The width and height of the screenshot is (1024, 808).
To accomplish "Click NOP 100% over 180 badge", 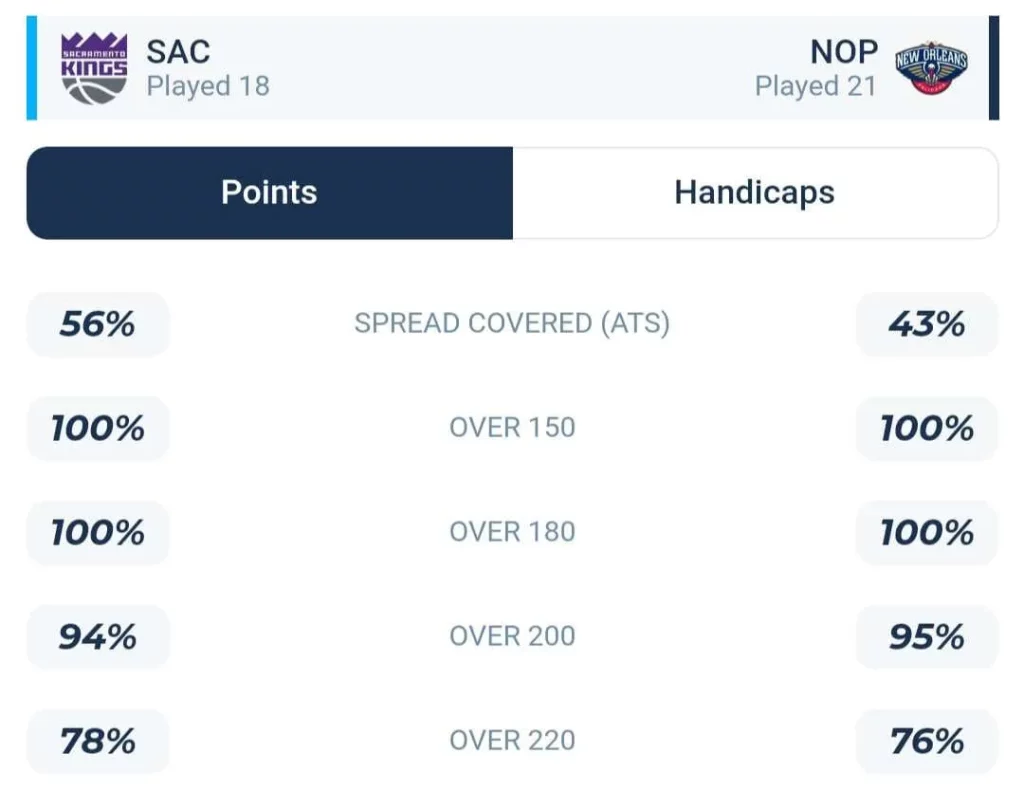I will tap(927, 532).
